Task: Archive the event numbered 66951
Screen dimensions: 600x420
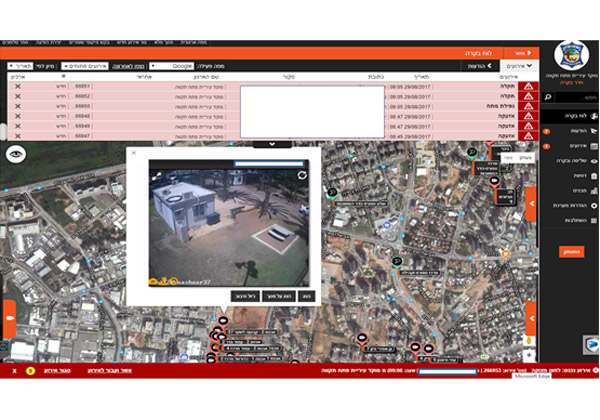Action: (x=16, y=87)
